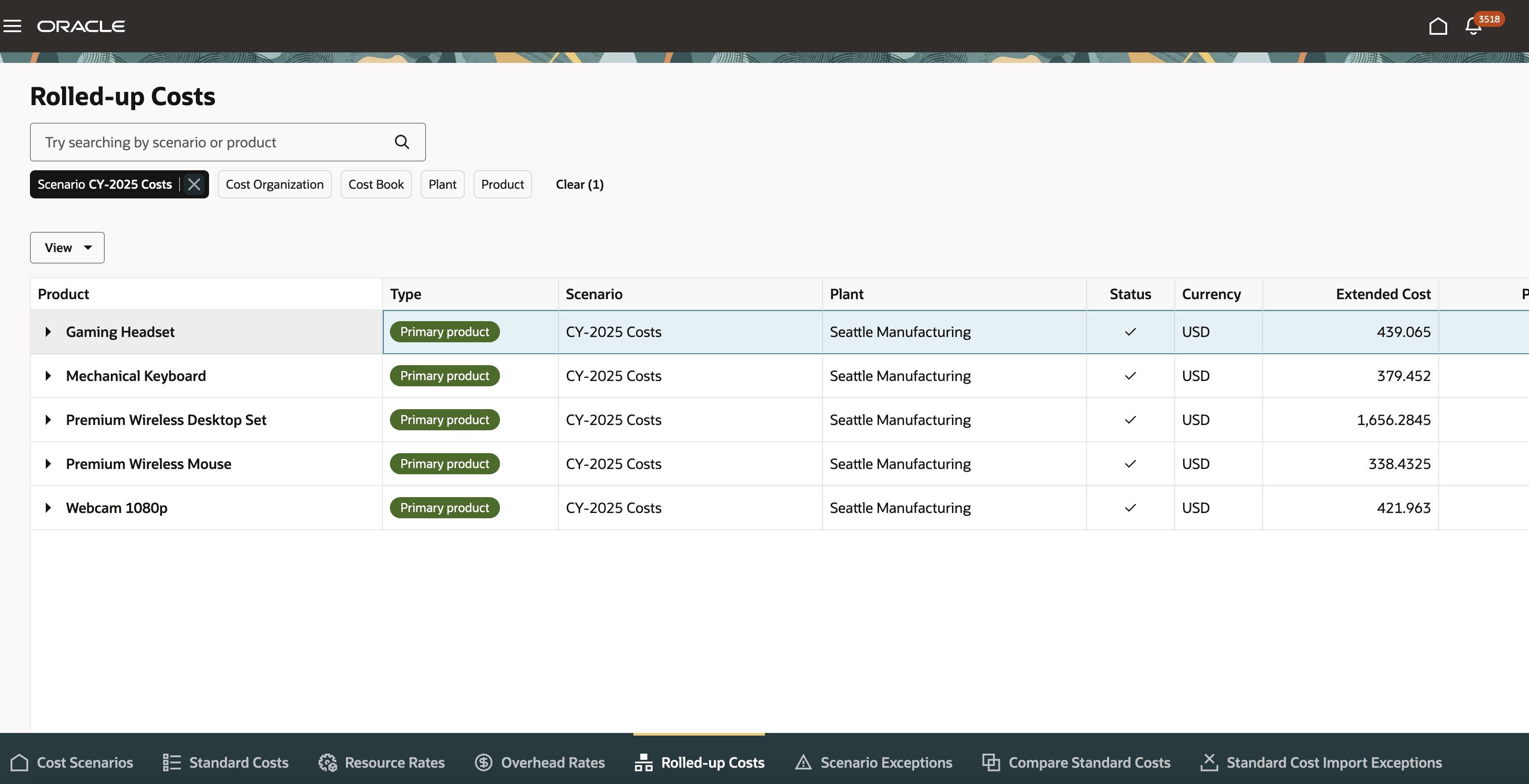Image resolution: width=1529 pixels, height=784 pixels.
Task: Open the hamburger navigation menu
Action: [12, 26]
